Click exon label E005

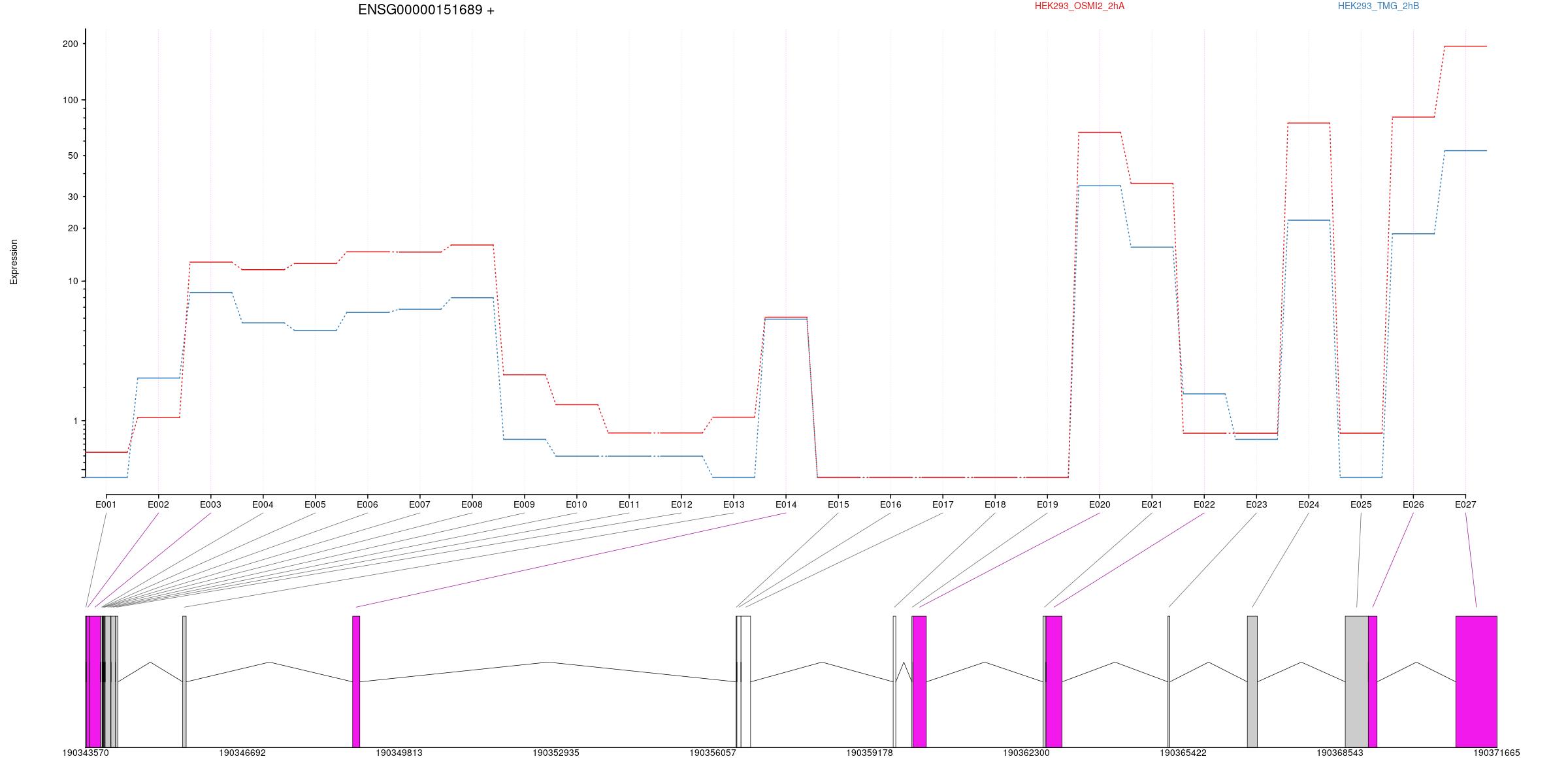(315, 504)
